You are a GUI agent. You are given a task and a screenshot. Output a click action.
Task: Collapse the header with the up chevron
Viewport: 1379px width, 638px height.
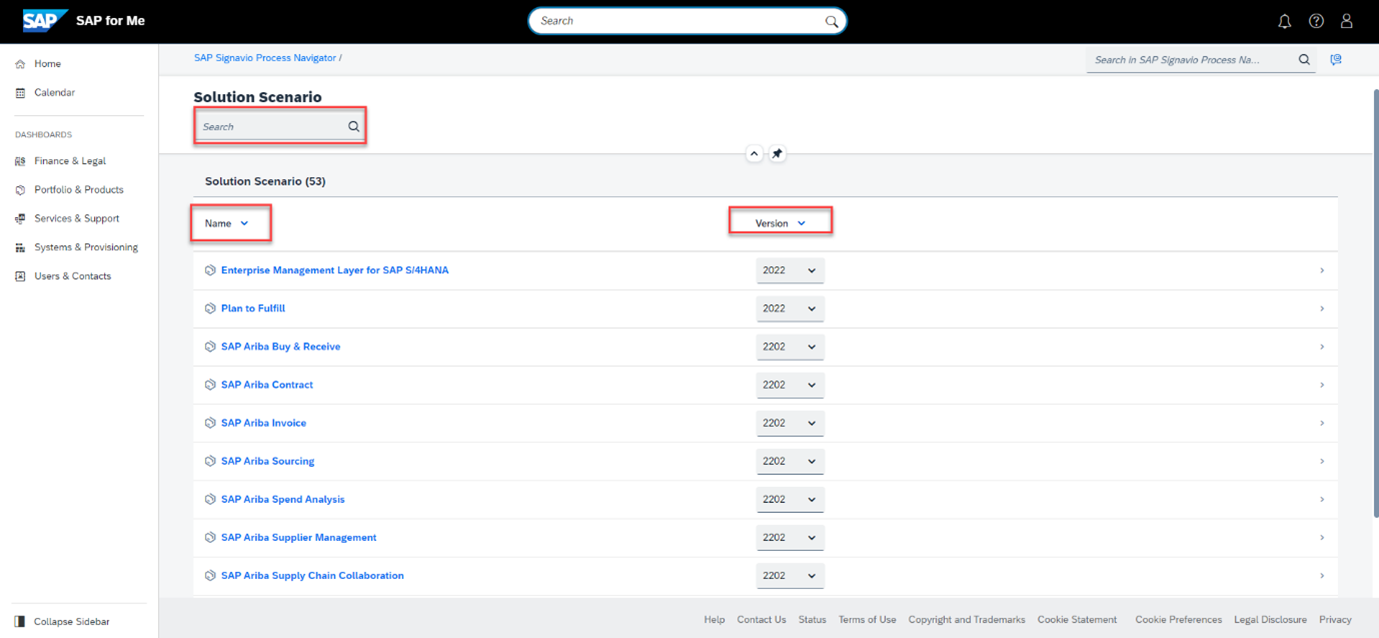[x=754, y=154]
